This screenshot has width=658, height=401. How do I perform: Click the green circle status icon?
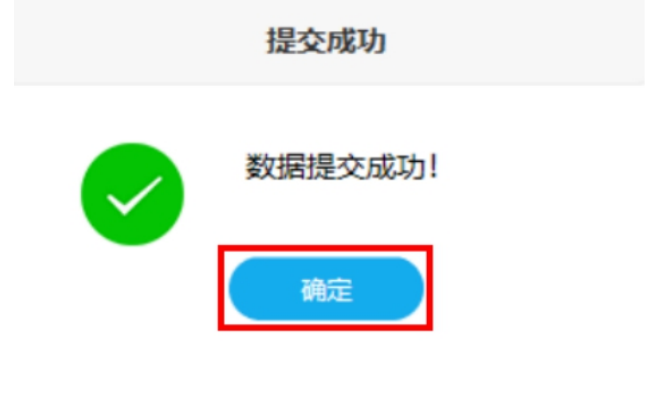132,194
